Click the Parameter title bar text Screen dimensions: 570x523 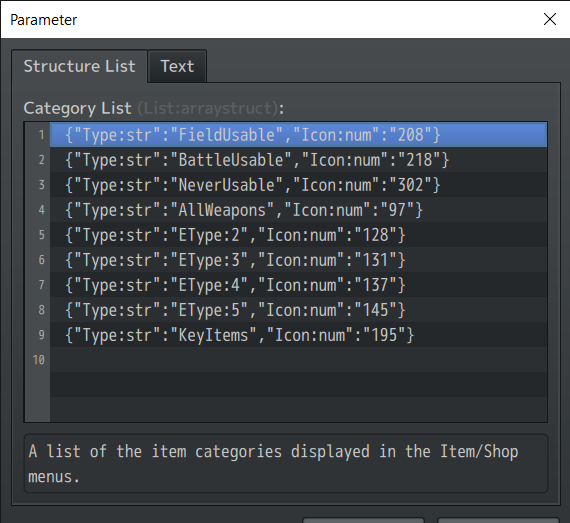coord(44,20)
